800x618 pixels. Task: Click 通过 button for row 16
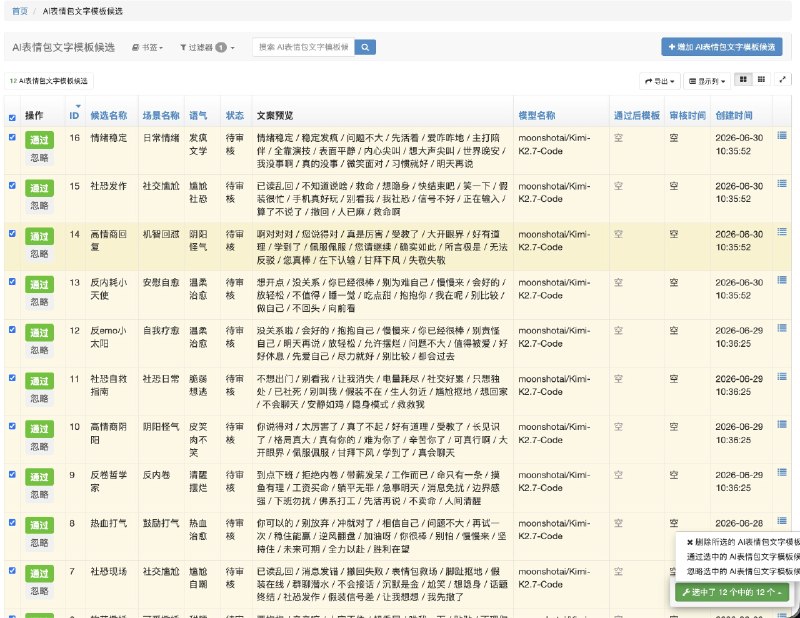39,140
